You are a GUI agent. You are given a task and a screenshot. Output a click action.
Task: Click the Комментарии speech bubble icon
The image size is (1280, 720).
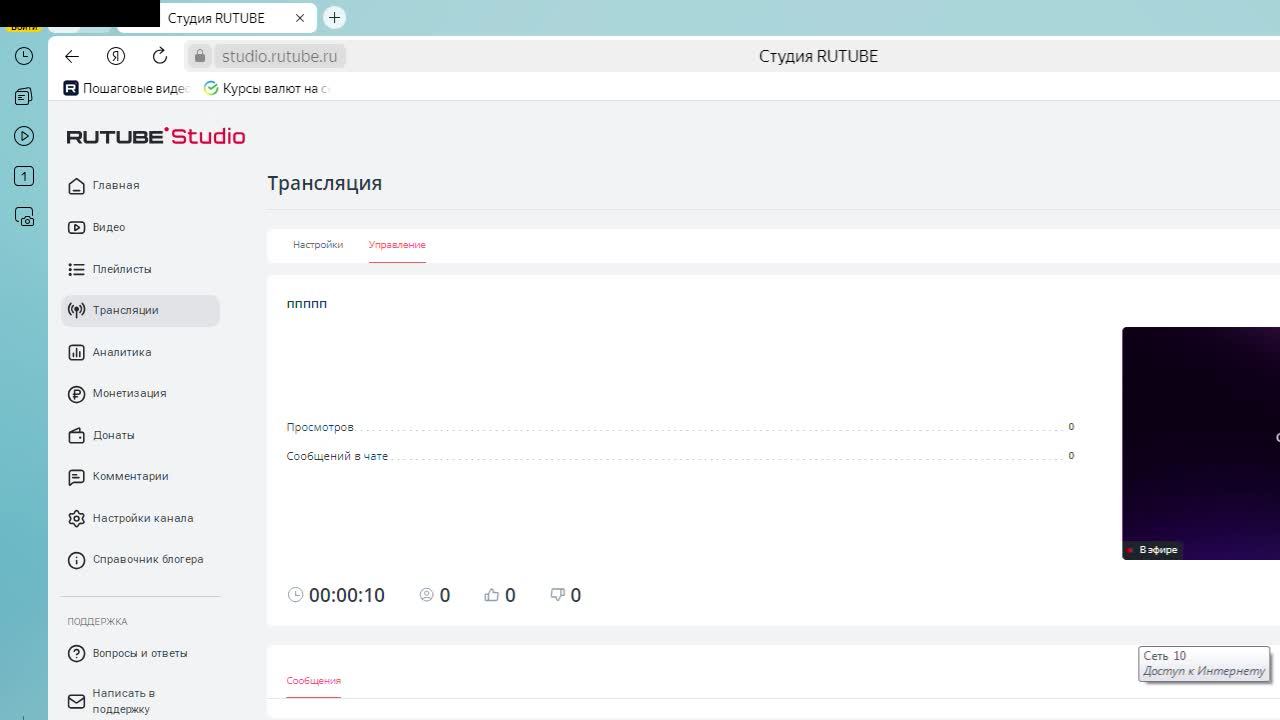(76, 477)
